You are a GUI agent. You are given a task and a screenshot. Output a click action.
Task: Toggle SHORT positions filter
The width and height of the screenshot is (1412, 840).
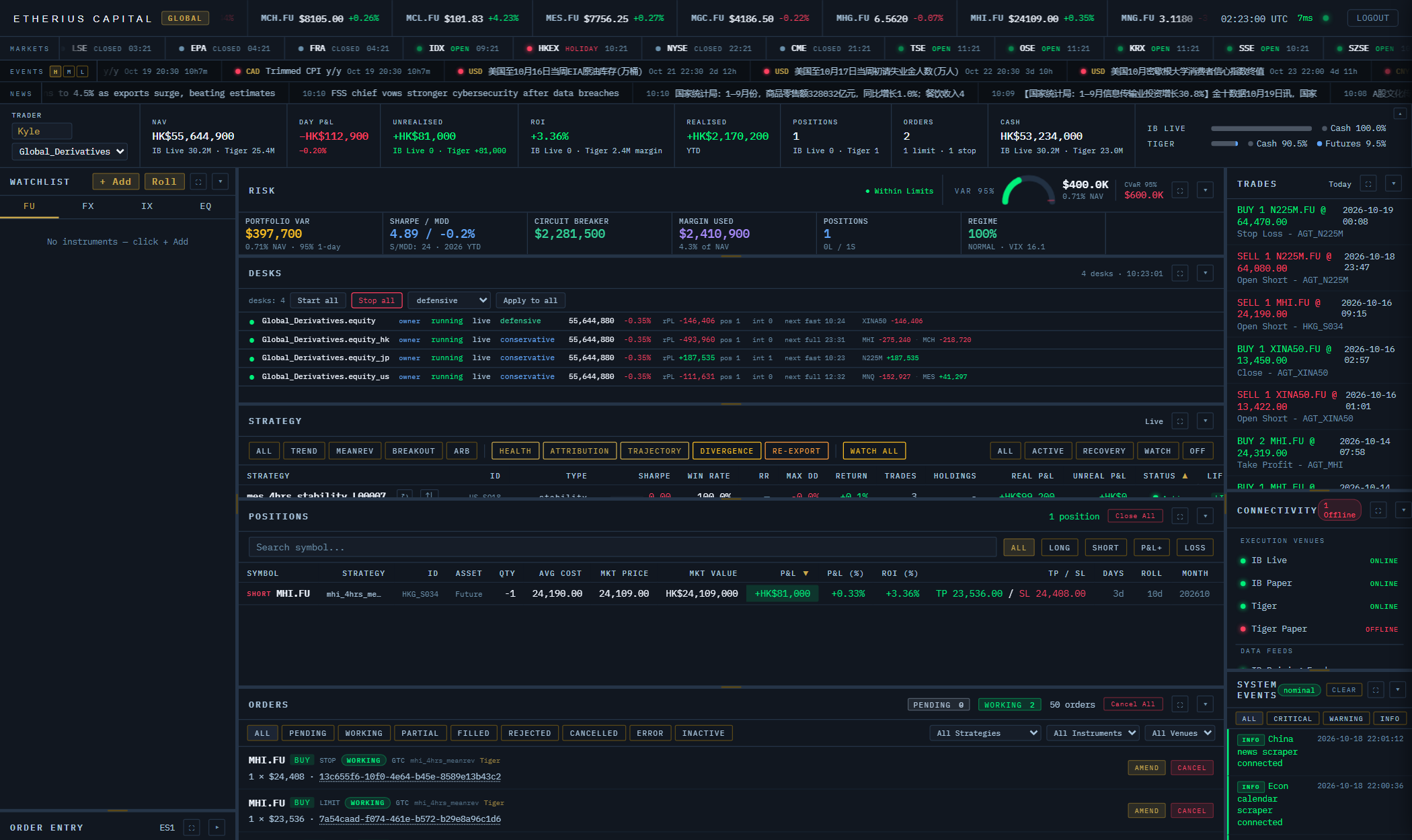point(1105,548)
